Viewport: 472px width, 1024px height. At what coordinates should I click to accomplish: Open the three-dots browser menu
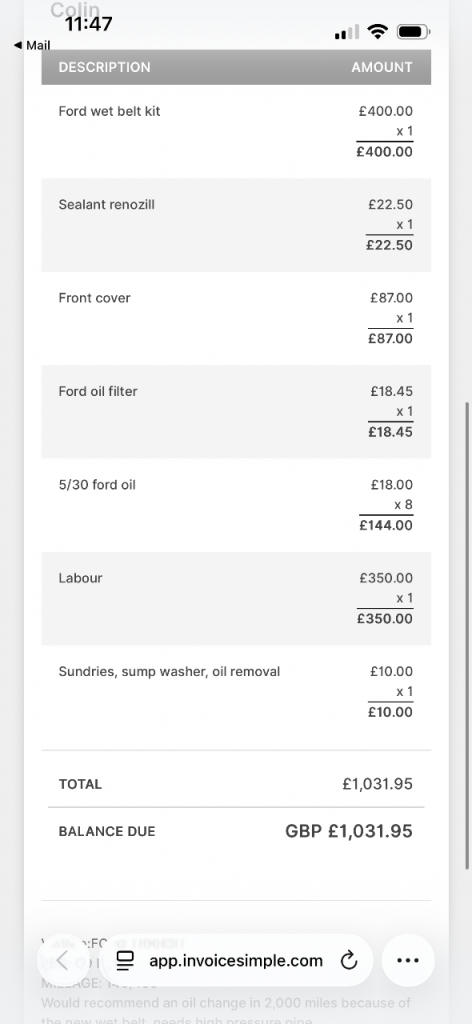point(408,960)
